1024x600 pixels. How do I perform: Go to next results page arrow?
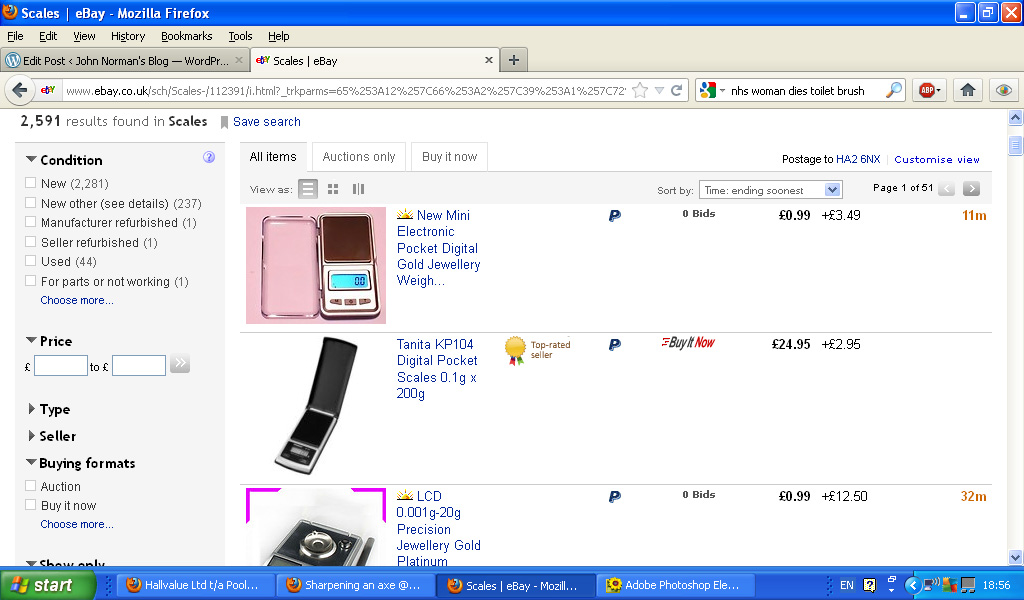coord(970,189)
